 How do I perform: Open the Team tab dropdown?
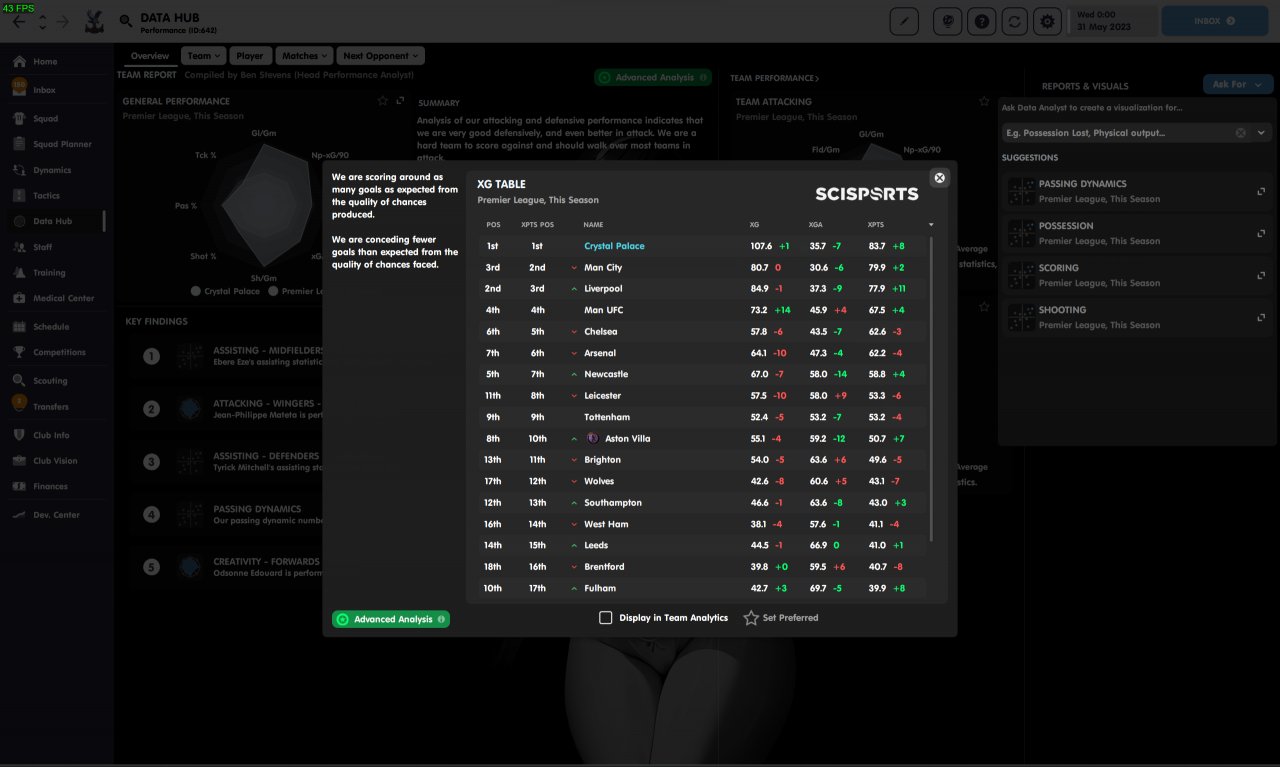click(x=203, y=56)
